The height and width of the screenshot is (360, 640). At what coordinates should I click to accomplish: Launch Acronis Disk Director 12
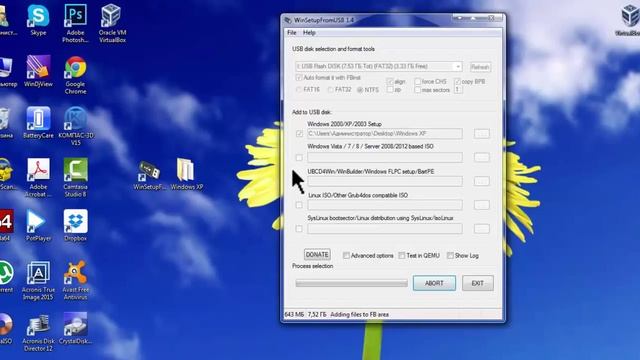(x=38, y=332)
